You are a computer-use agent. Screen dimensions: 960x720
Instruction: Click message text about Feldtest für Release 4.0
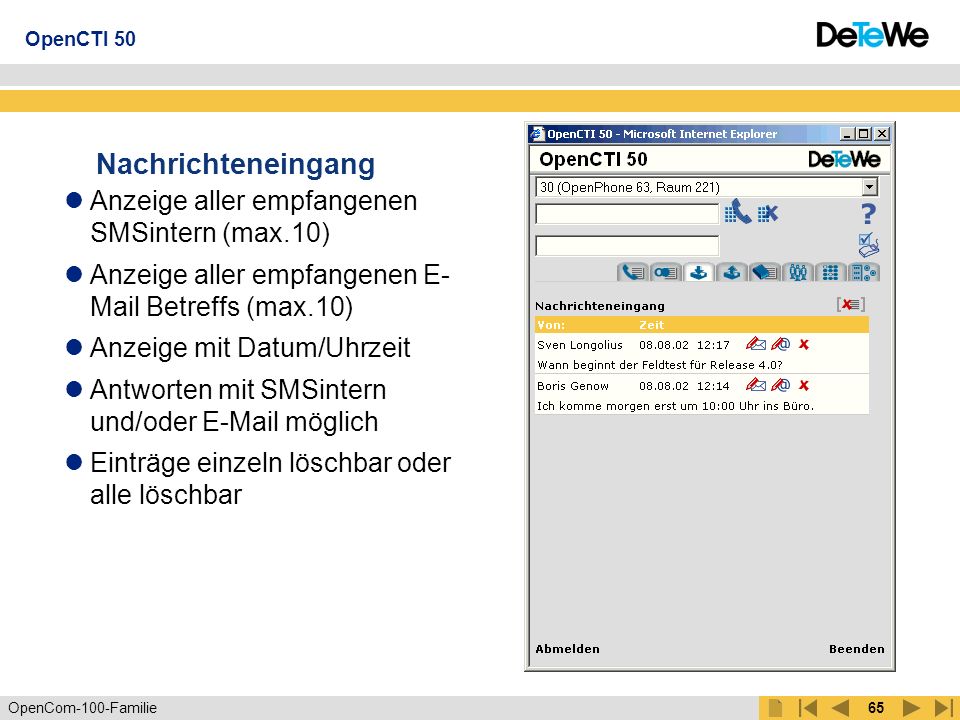(x=660, y=366)
